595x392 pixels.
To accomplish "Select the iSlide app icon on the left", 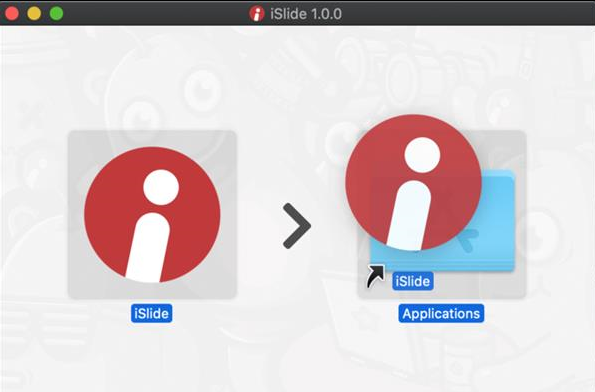I will (x=152, y=215).
